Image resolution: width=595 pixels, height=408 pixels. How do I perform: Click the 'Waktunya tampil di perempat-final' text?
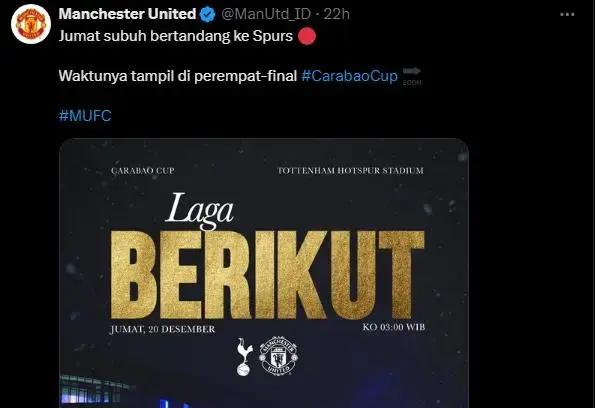pyautogui.click(x=178, y=76)
